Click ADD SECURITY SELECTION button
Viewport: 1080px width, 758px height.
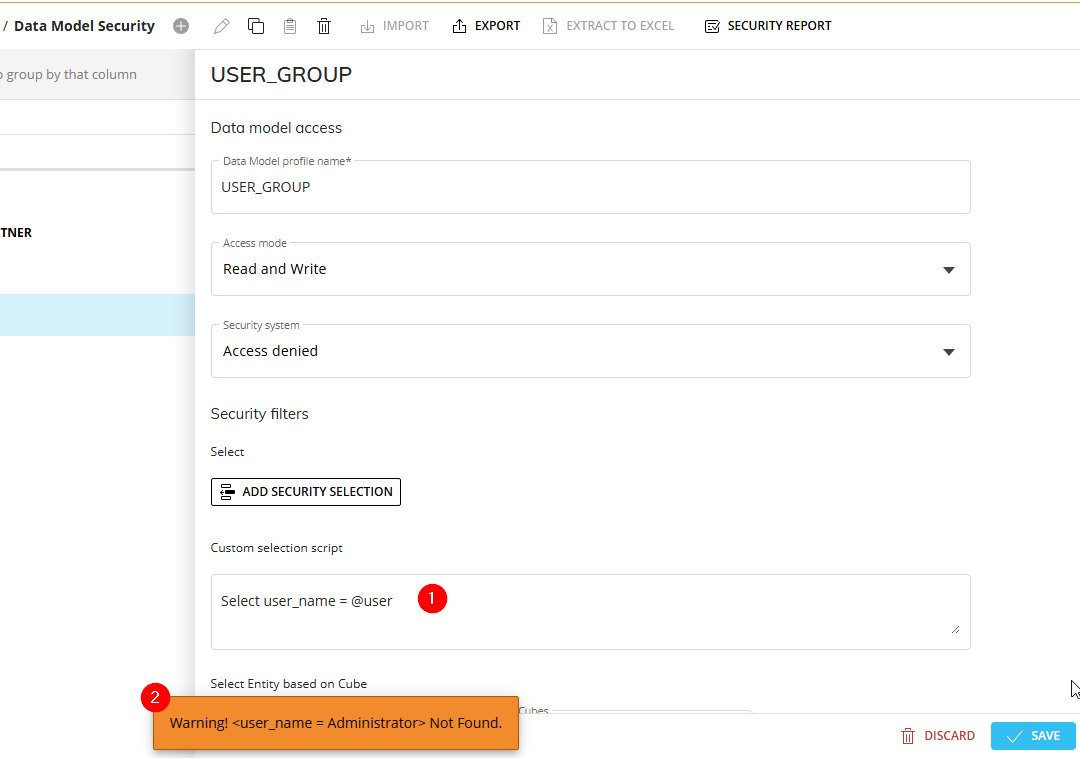click(306, 492)
